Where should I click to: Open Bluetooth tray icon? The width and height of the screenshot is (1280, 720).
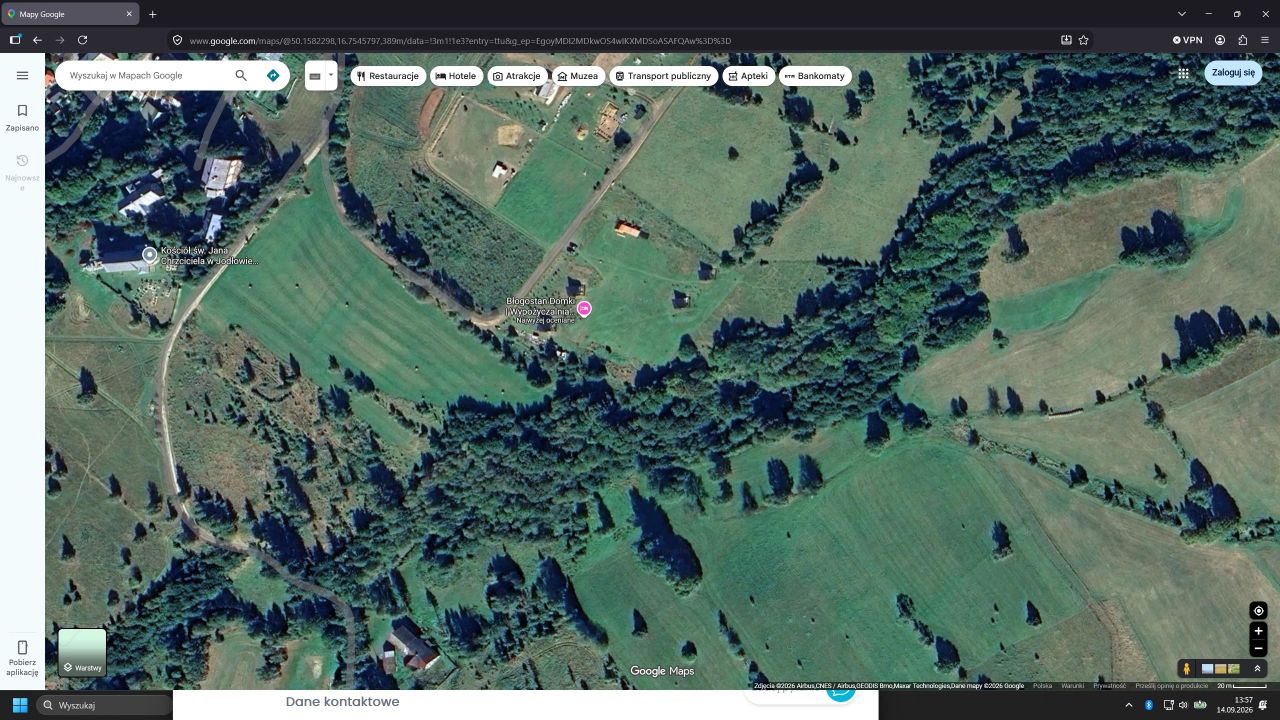click(x=1149, y=705)
